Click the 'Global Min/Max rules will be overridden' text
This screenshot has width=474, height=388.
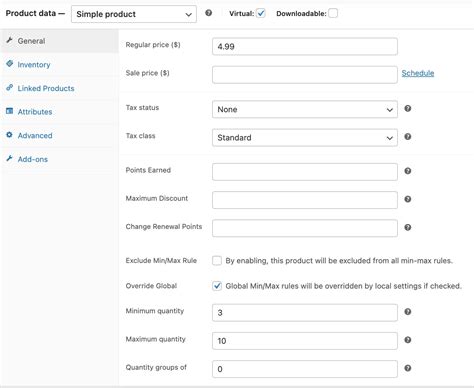click(x=344, y=286)
